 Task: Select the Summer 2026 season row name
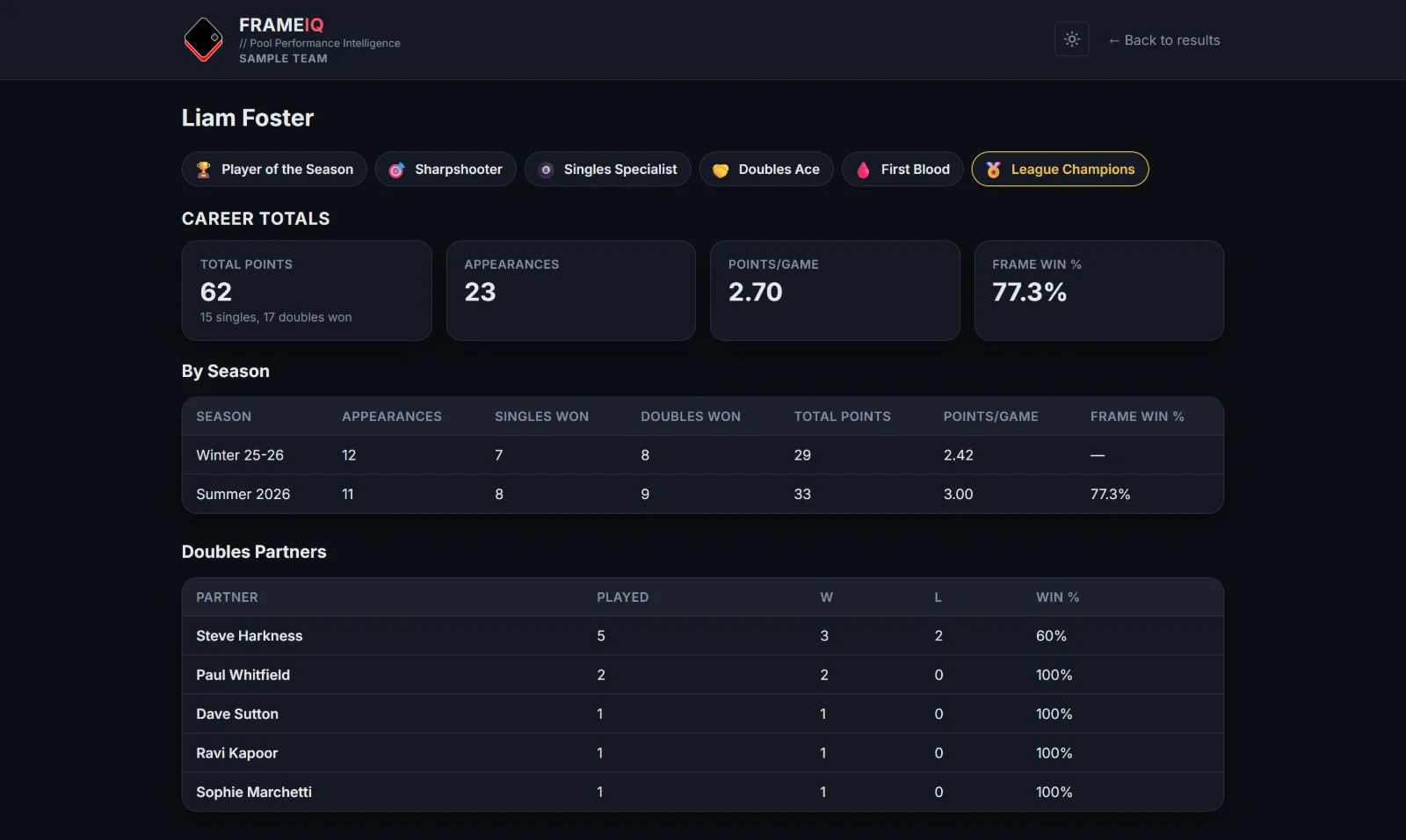click(x=243, y=495)
